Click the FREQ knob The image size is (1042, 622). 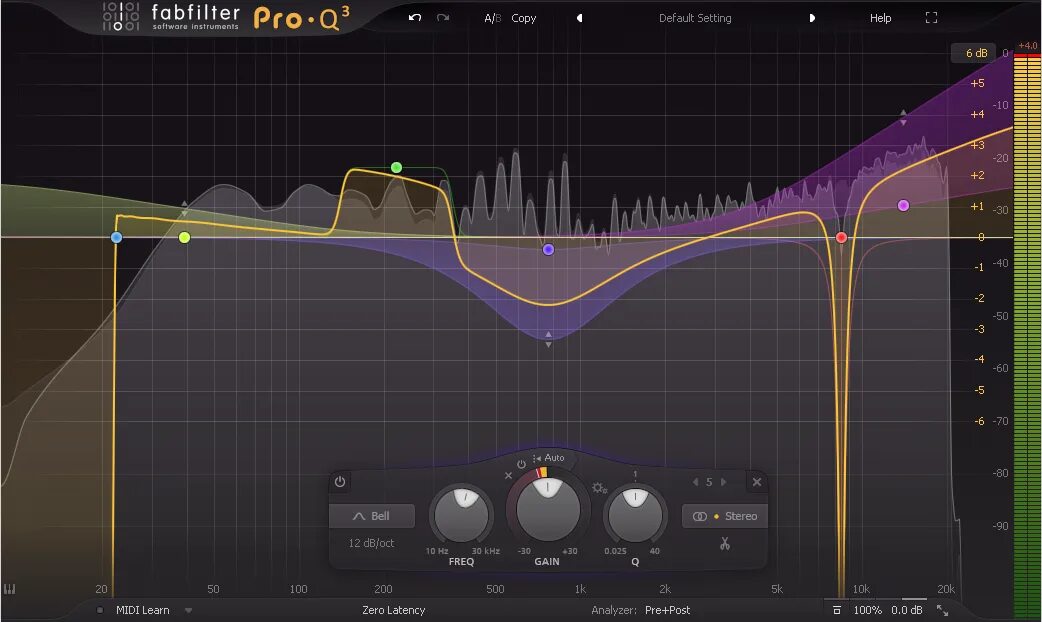tap(461, 516)
